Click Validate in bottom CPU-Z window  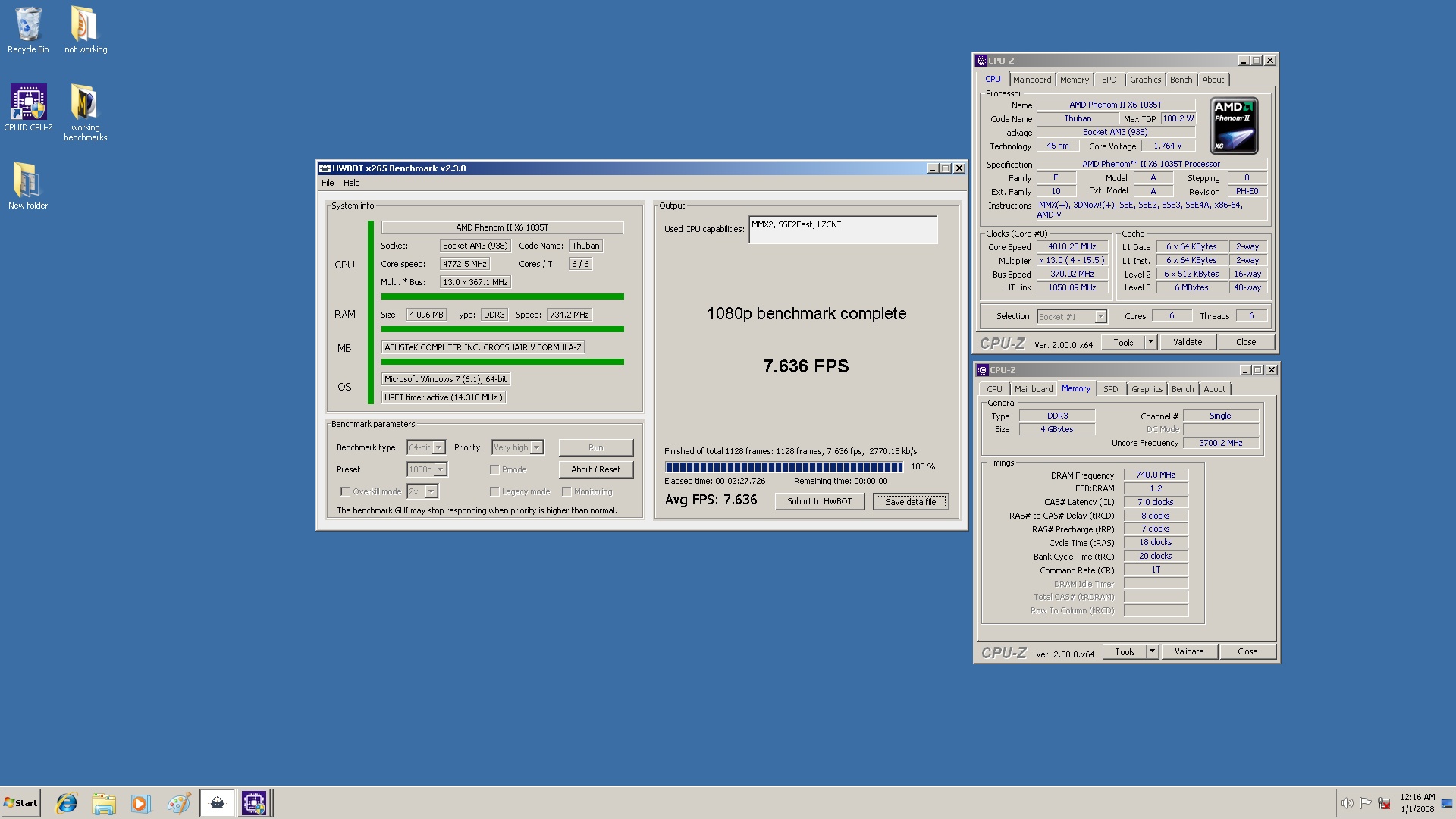(x=1189, y=651)
